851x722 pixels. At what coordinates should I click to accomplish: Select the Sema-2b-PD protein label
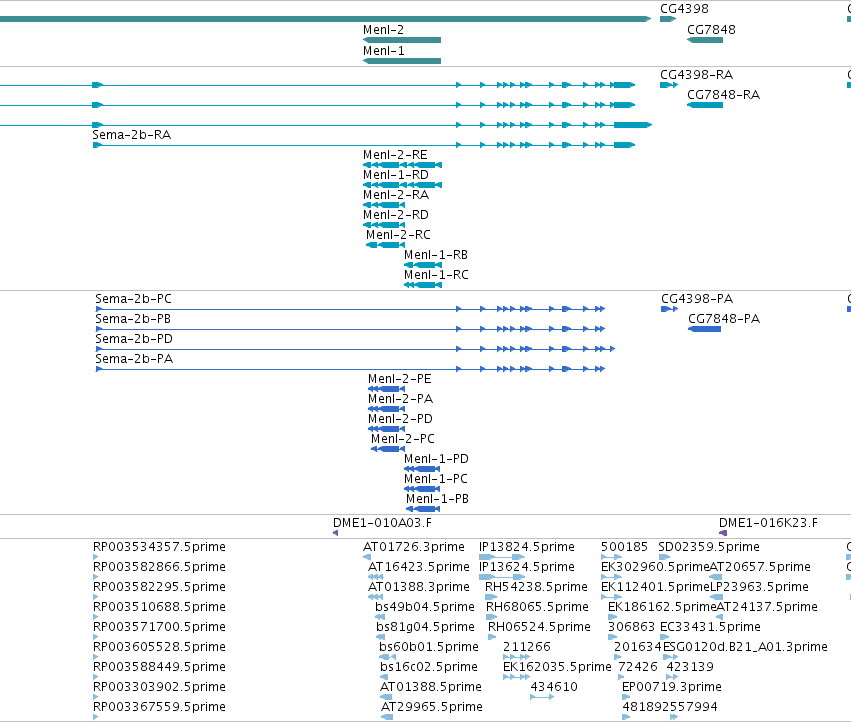134,339
